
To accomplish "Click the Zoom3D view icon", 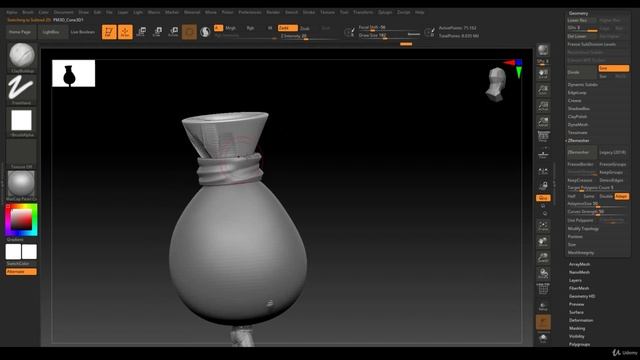I will tap(543, 258).
